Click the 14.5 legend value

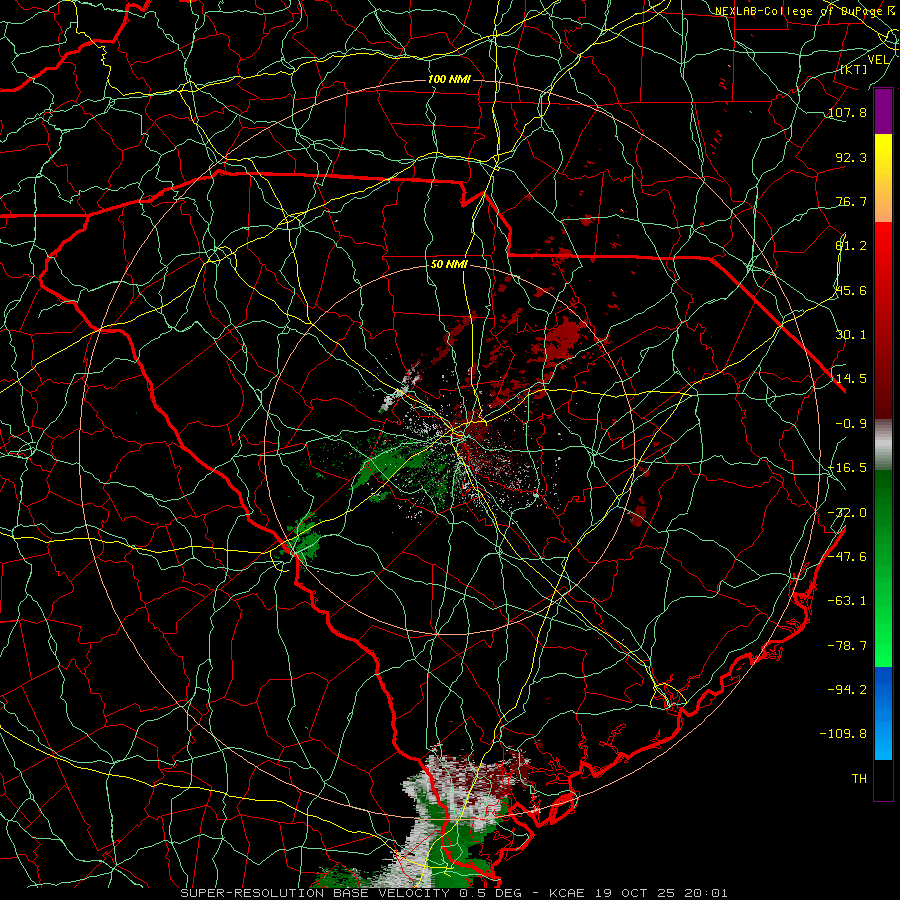pos(851,379)
